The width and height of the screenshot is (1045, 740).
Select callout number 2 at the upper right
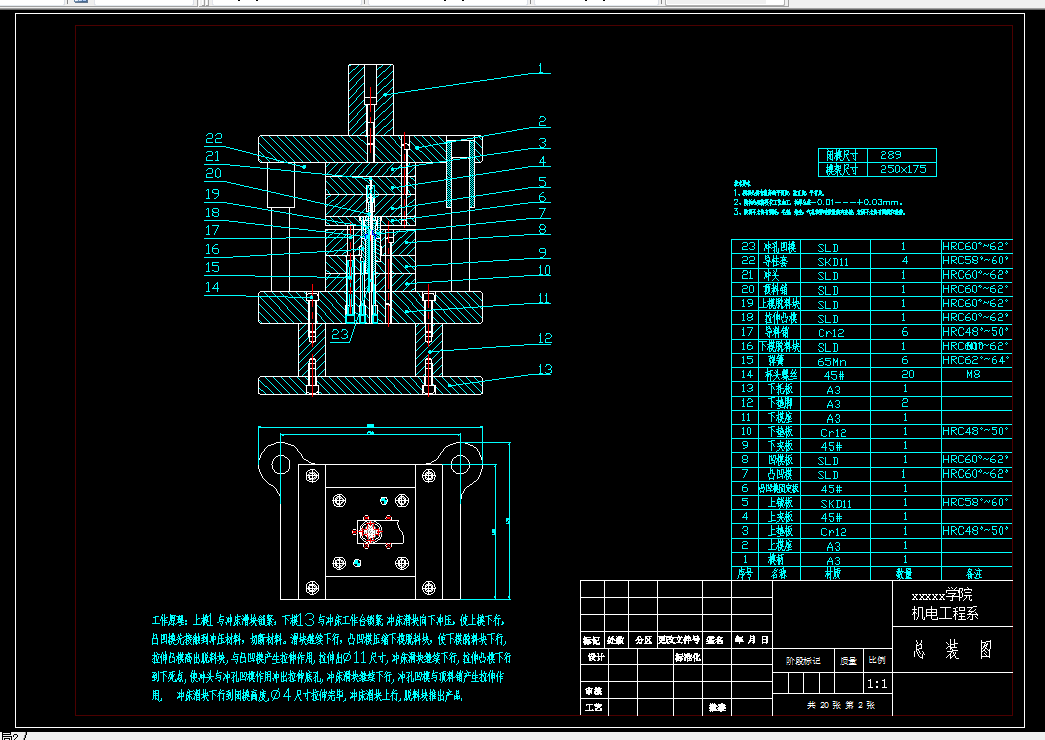pyautogui.click(x=542, y=121)
